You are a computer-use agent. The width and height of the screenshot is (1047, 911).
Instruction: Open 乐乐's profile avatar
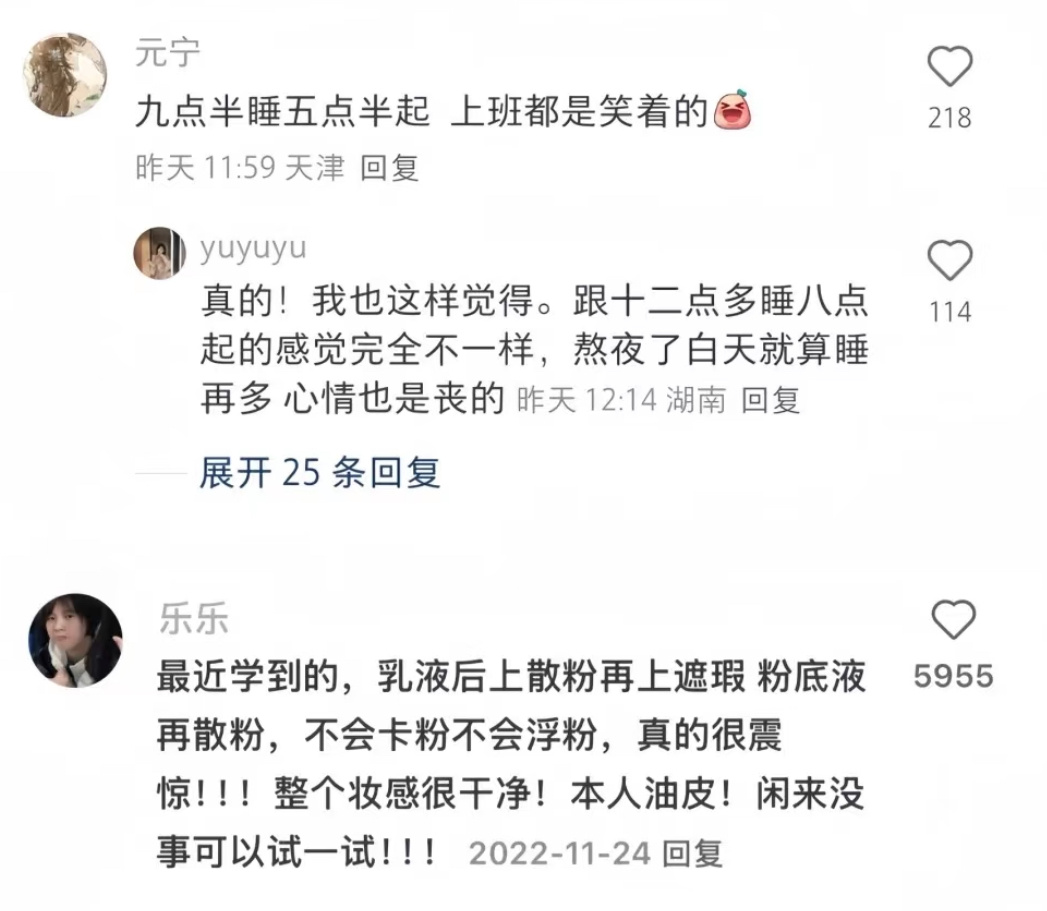coord(75,640)
